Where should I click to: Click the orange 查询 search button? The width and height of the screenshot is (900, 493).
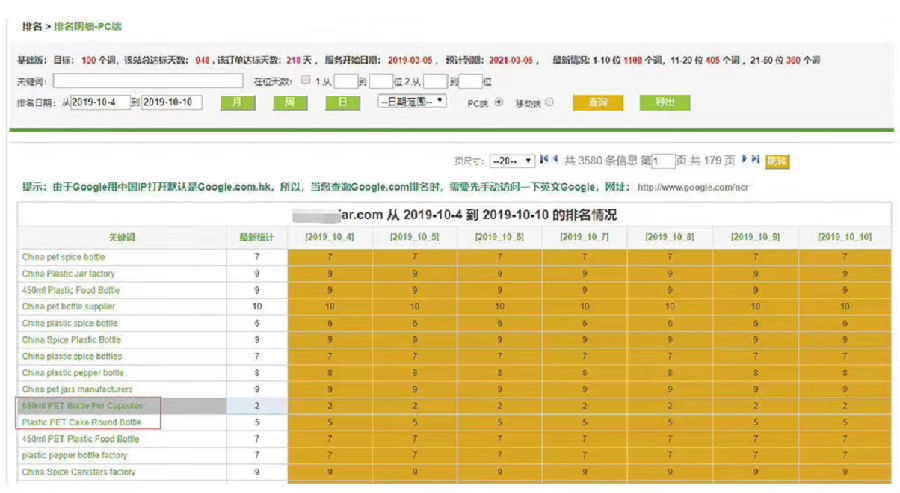click(x=598, y=102)
